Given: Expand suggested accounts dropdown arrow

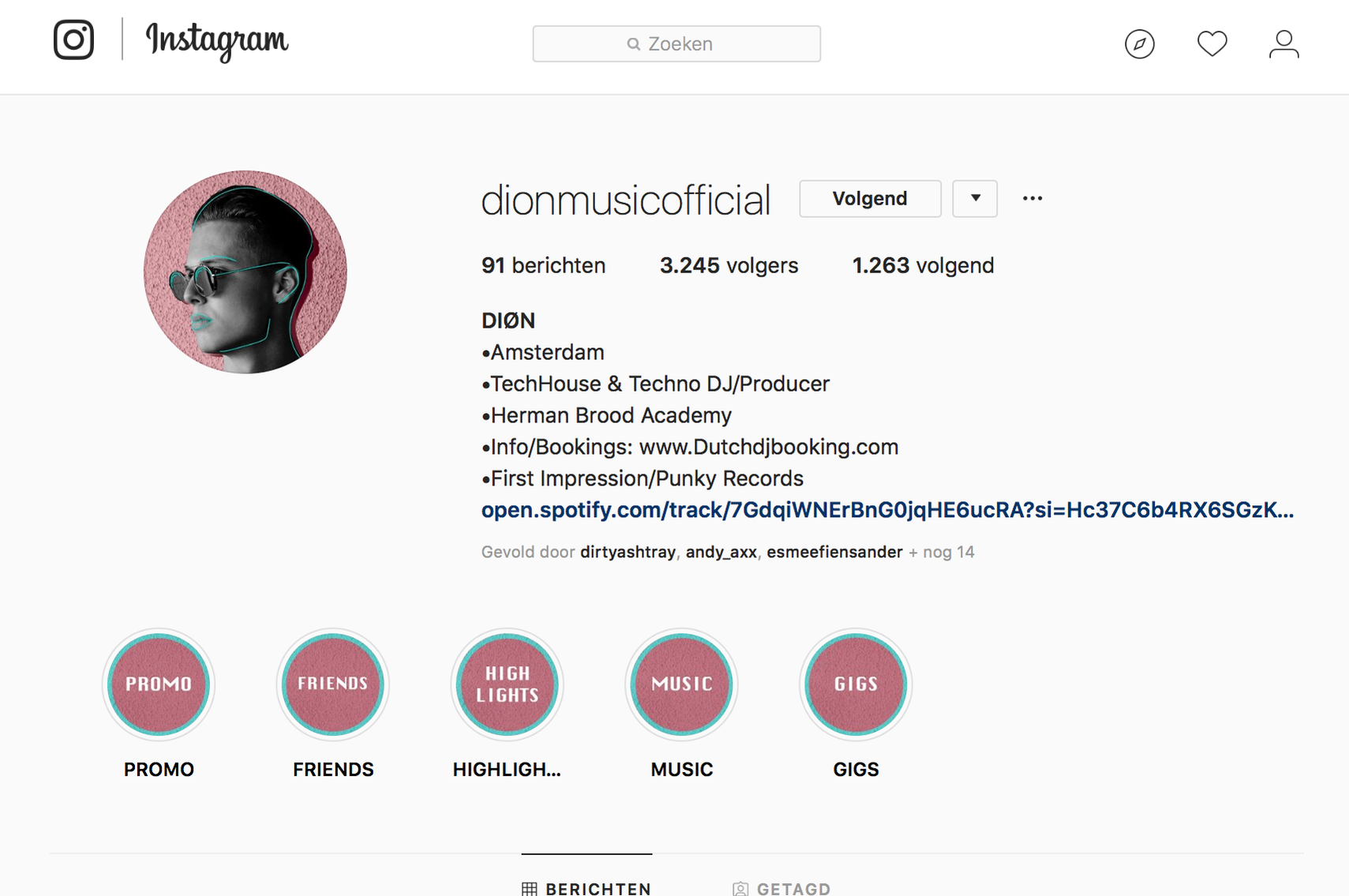Looking at the screenshot, I should [975, 198].
